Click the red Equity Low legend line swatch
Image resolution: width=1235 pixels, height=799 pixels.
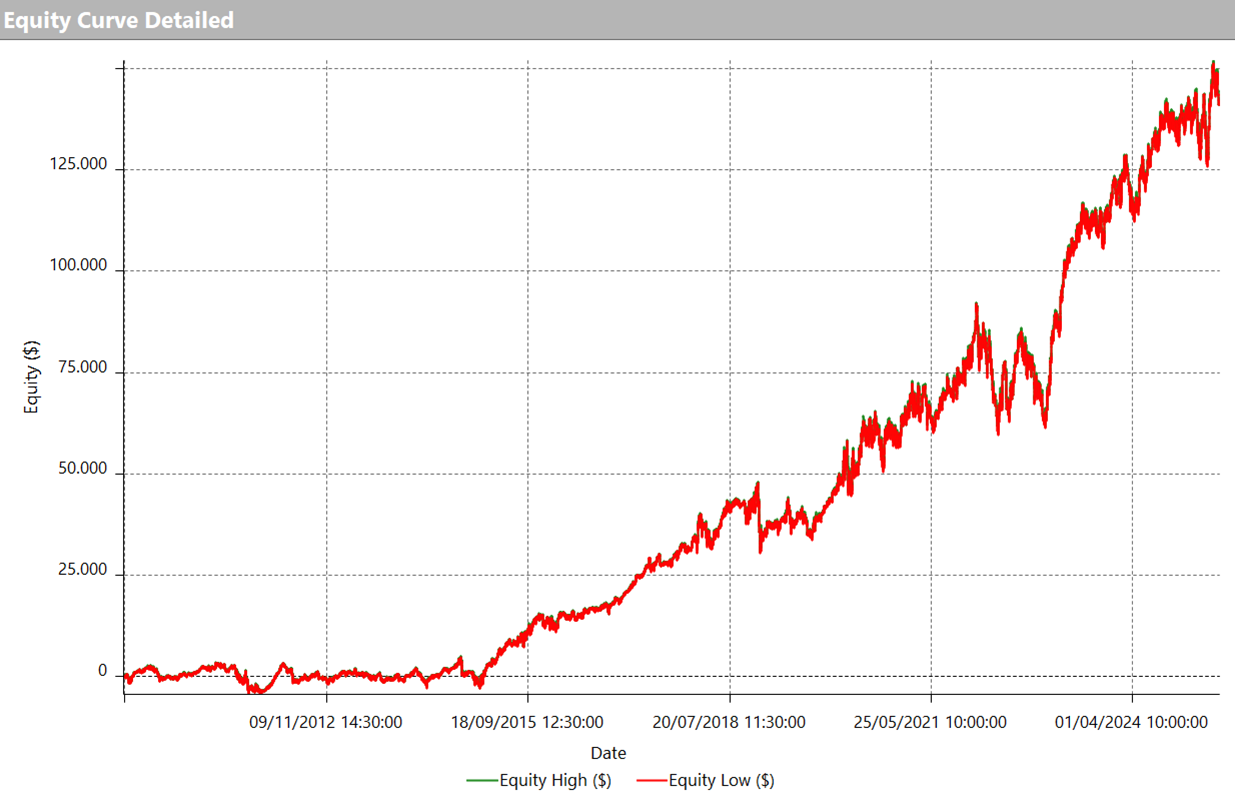click(651, 780)
